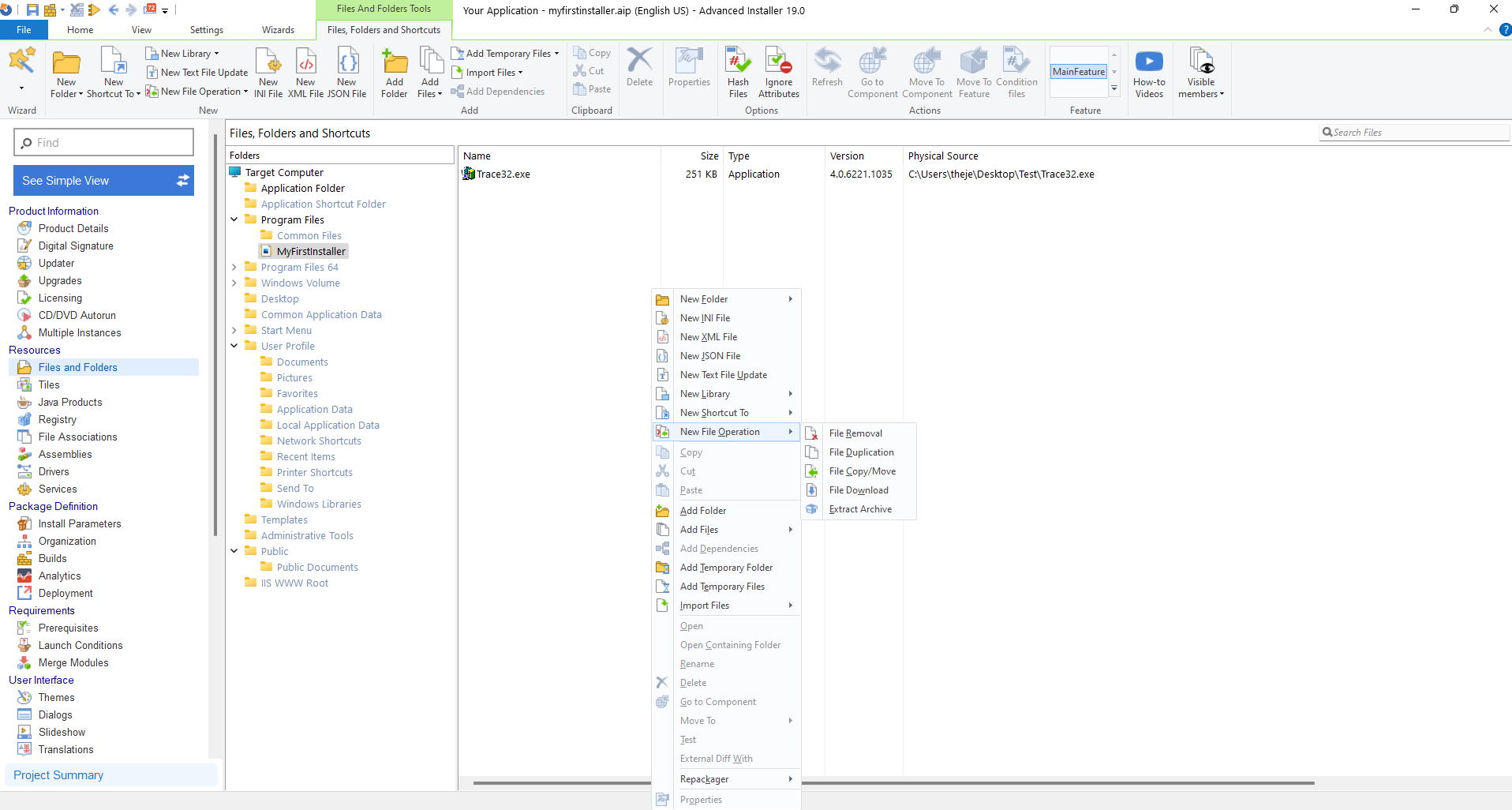Open the Registry page

[x=58, y=419]
